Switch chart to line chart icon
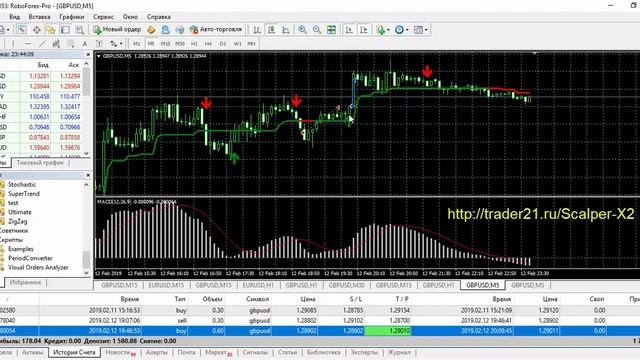The height and width of the screenshot is (360, 640). tap(286, 29)
